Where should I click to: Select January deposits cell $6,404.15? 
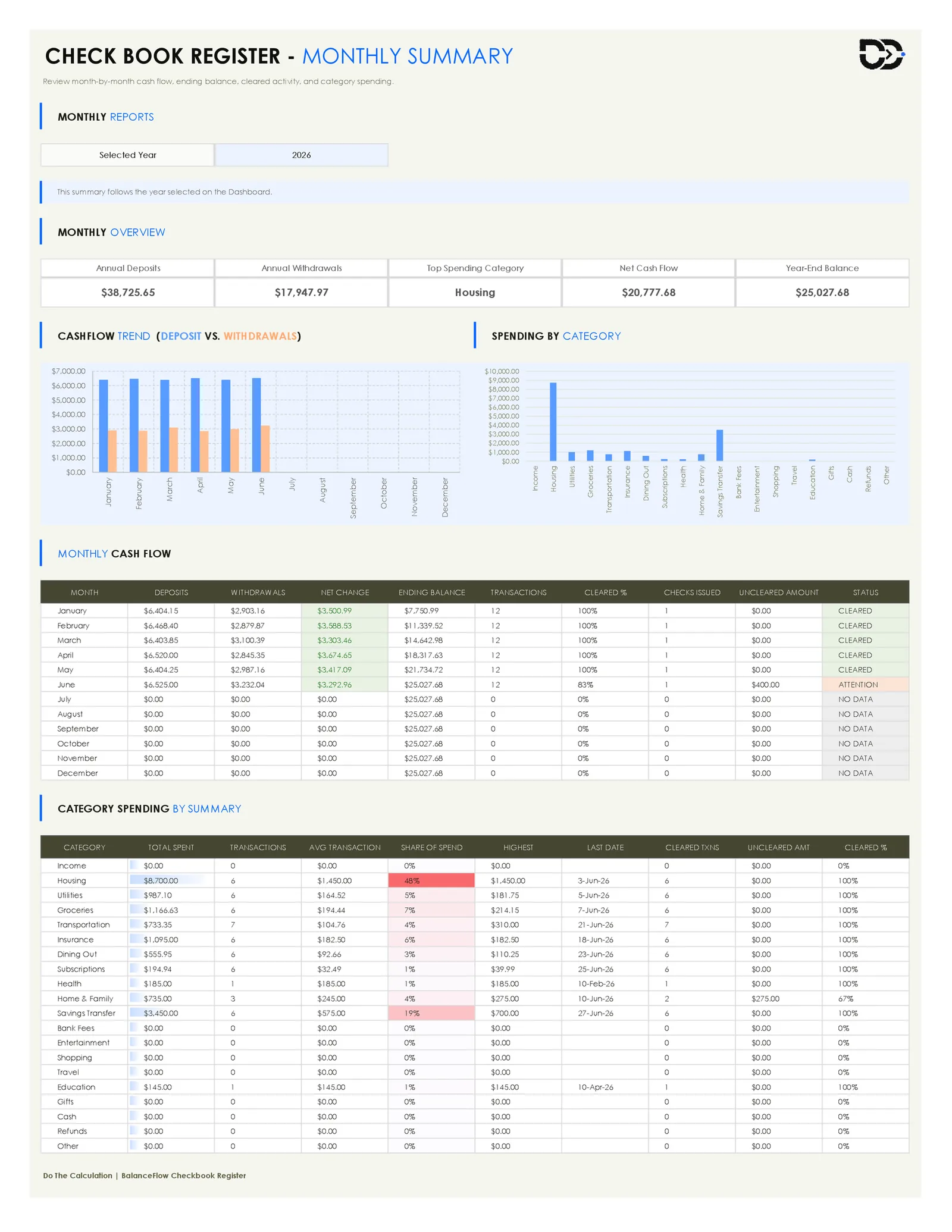click(171, 610)
